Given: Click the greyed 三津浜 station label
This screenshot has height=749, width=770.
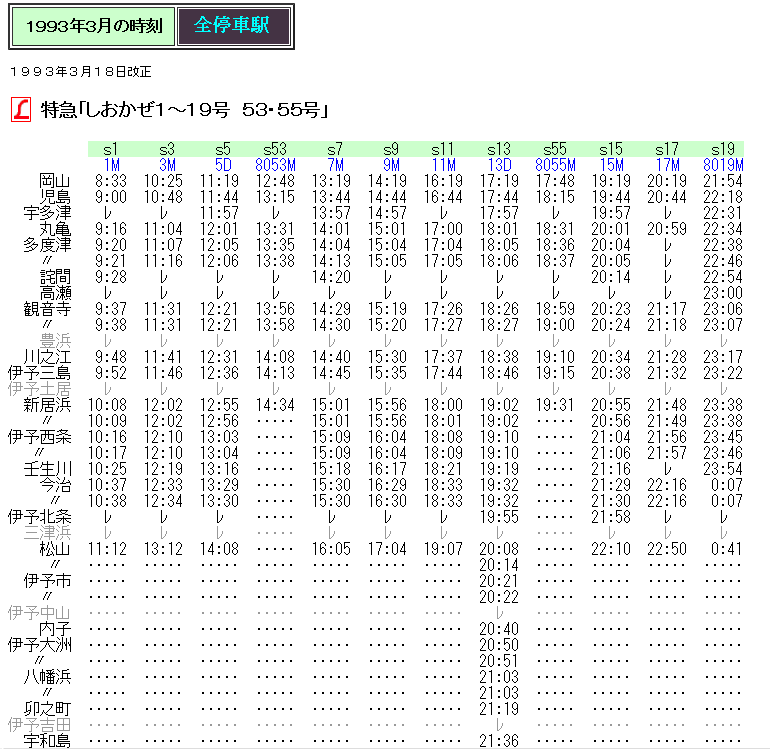Looking at the screenshot, I should click(47, 532).
